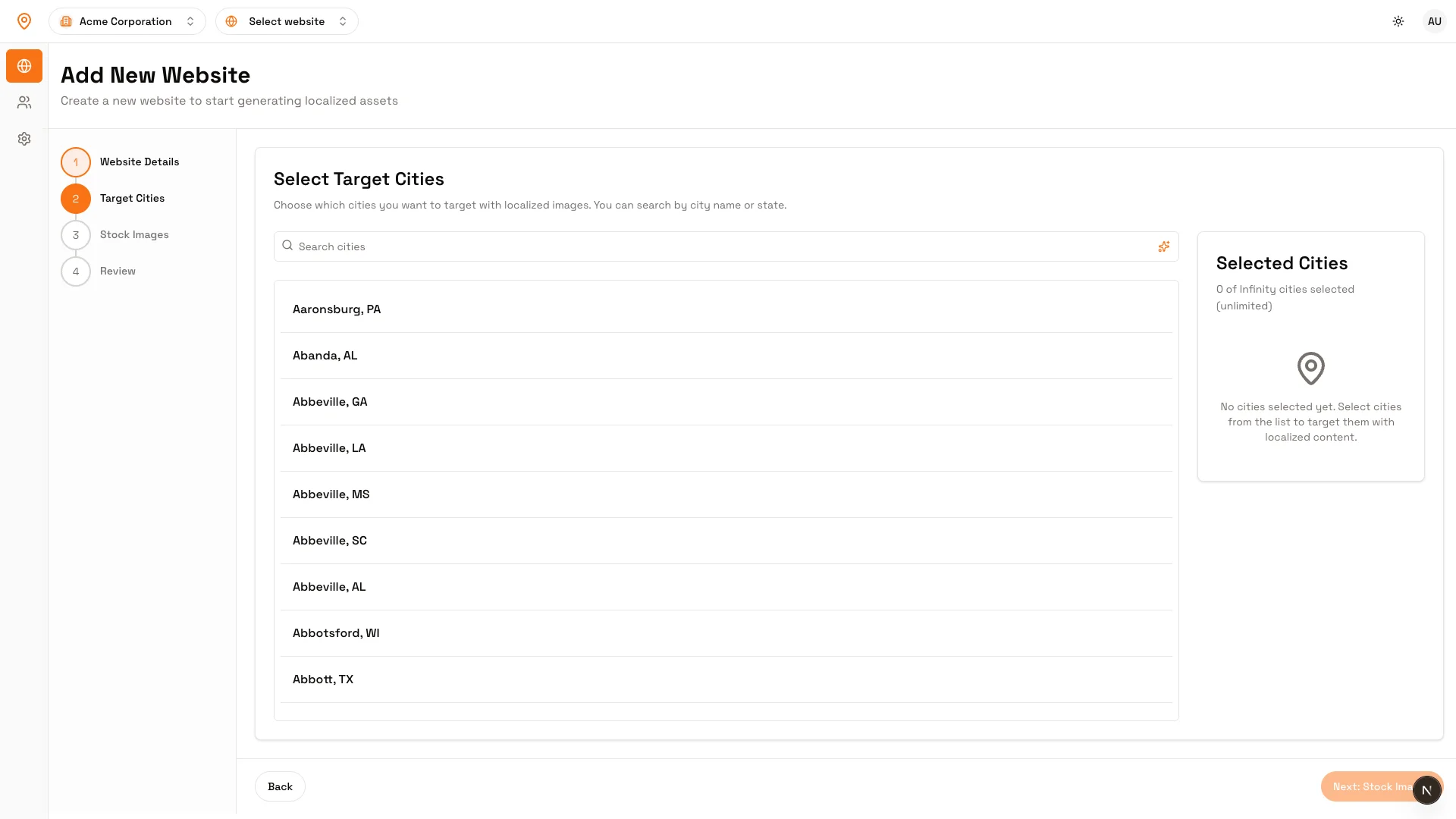
Task: Click the round N badge at bottom right
Action: 1426,790
